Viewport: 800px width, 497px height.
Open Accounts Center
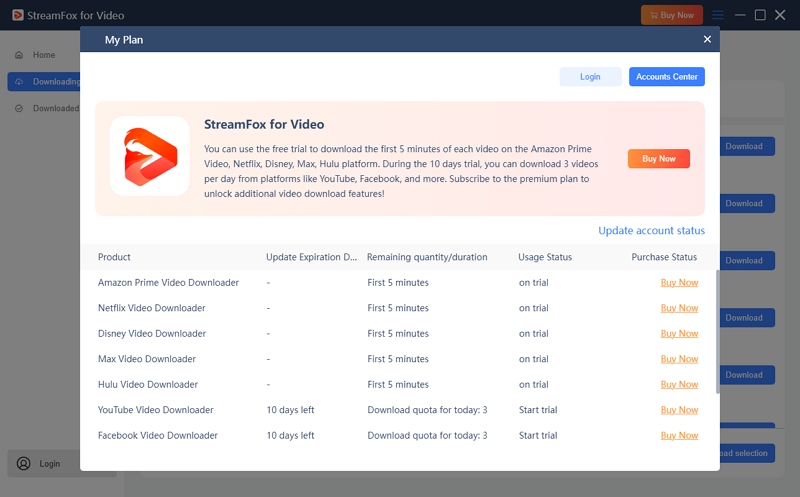click(x=666, y=77)
